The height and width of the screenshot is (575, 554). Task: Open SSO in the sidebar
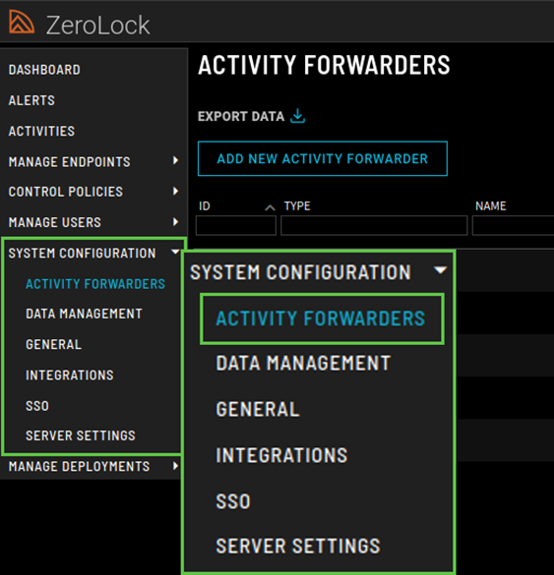tap(37, 406)
